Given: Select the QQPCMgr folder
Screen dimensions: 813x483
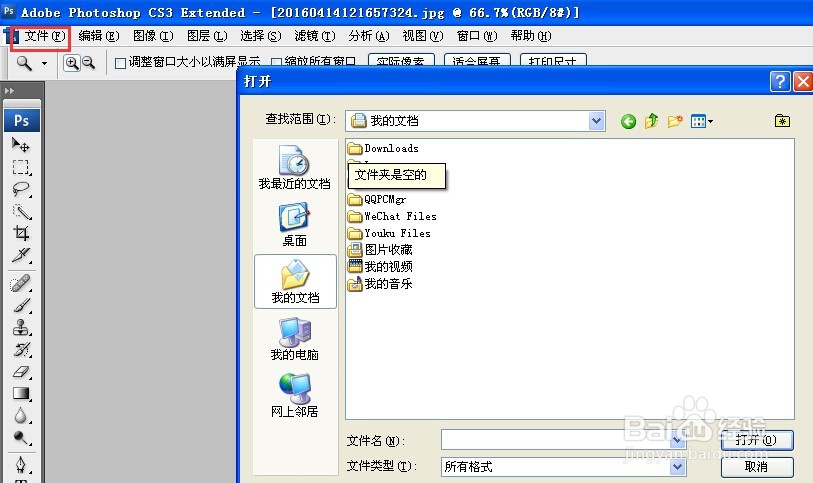Looking at the screenshot, I should [x=377, y=200].
